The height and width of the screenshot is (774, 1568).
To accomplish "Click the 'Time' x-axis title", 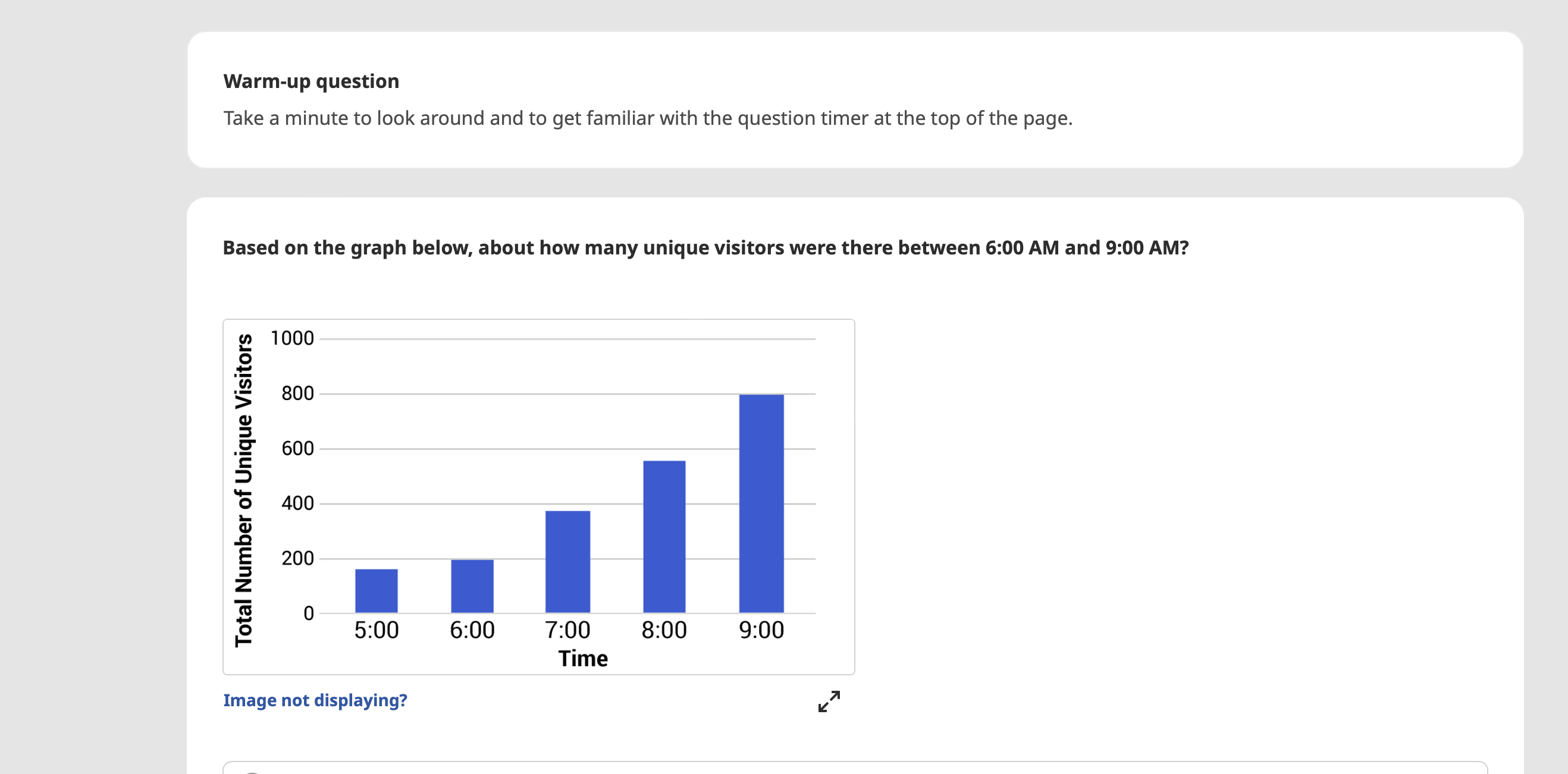I will pos(582,659).
